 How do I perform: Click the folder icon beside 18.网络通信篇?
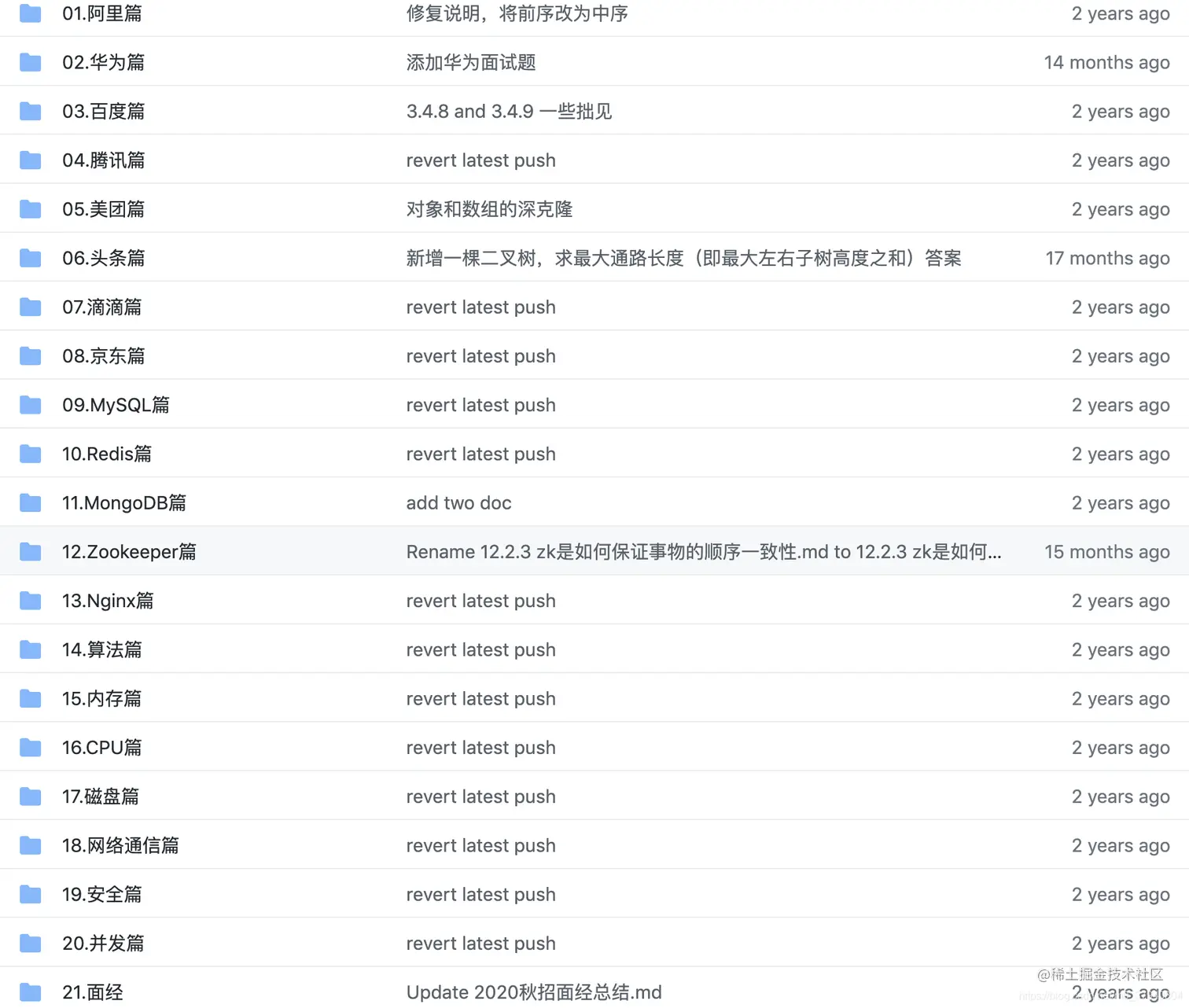(x=30, y=845)
